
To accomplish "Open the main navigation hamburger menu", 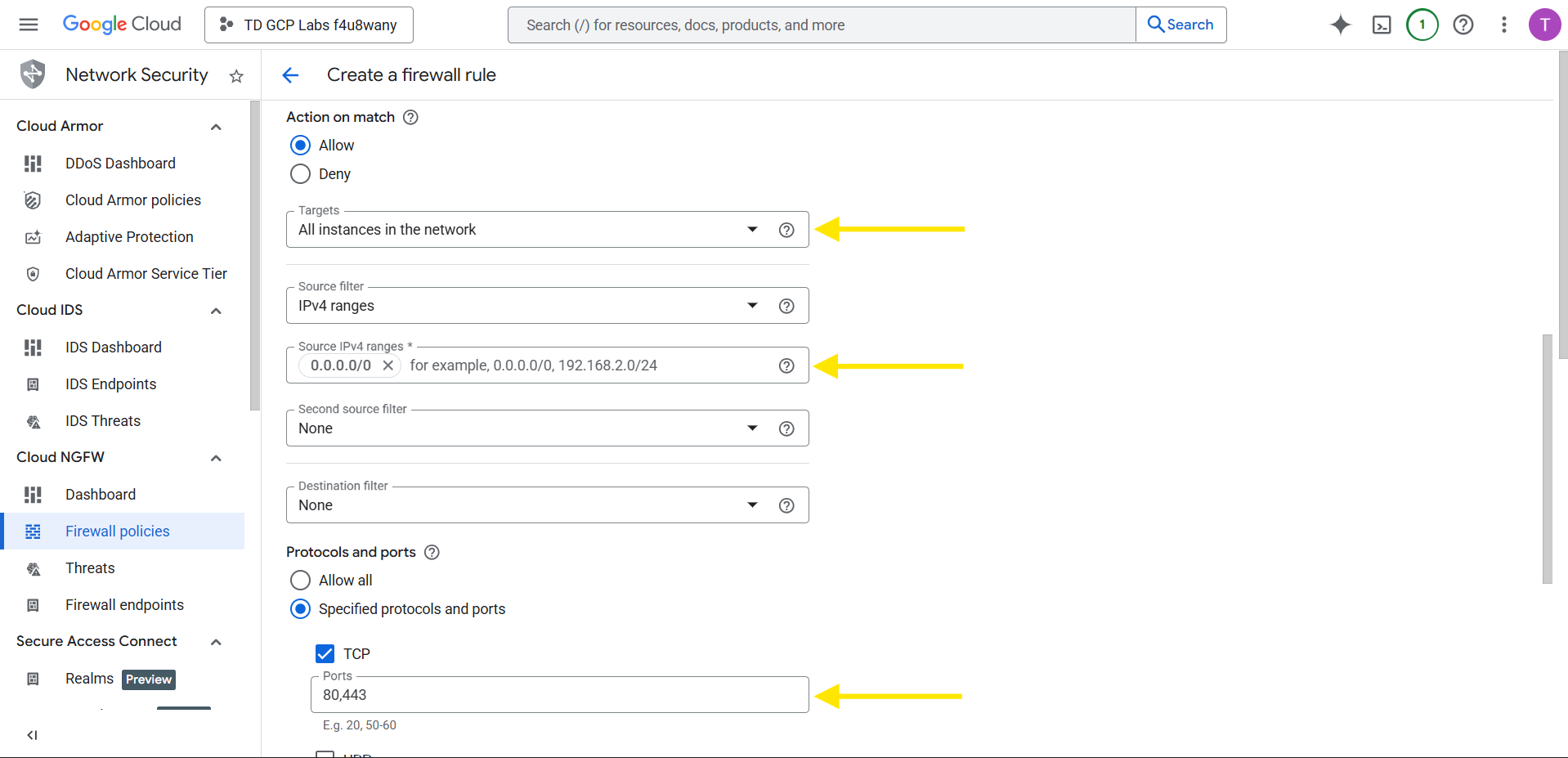I will [29, 25].
